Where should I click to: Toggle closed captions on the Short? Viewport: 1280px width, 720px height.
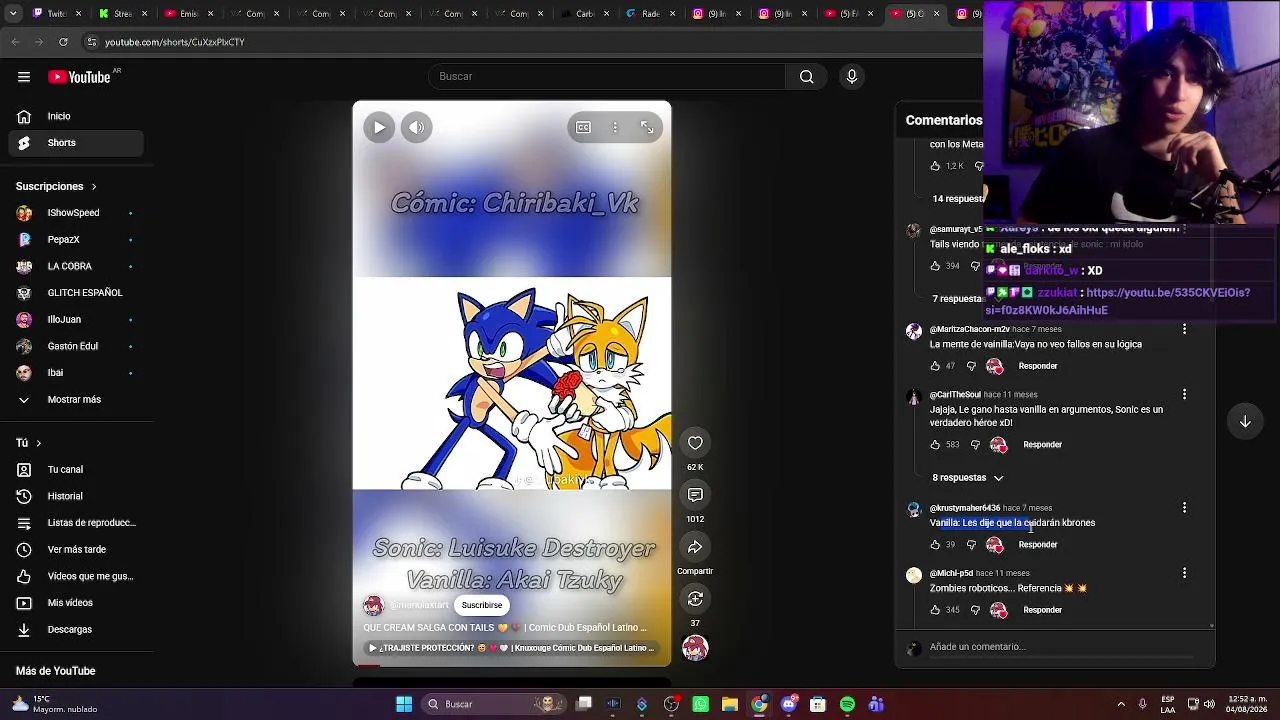(583, 127)
